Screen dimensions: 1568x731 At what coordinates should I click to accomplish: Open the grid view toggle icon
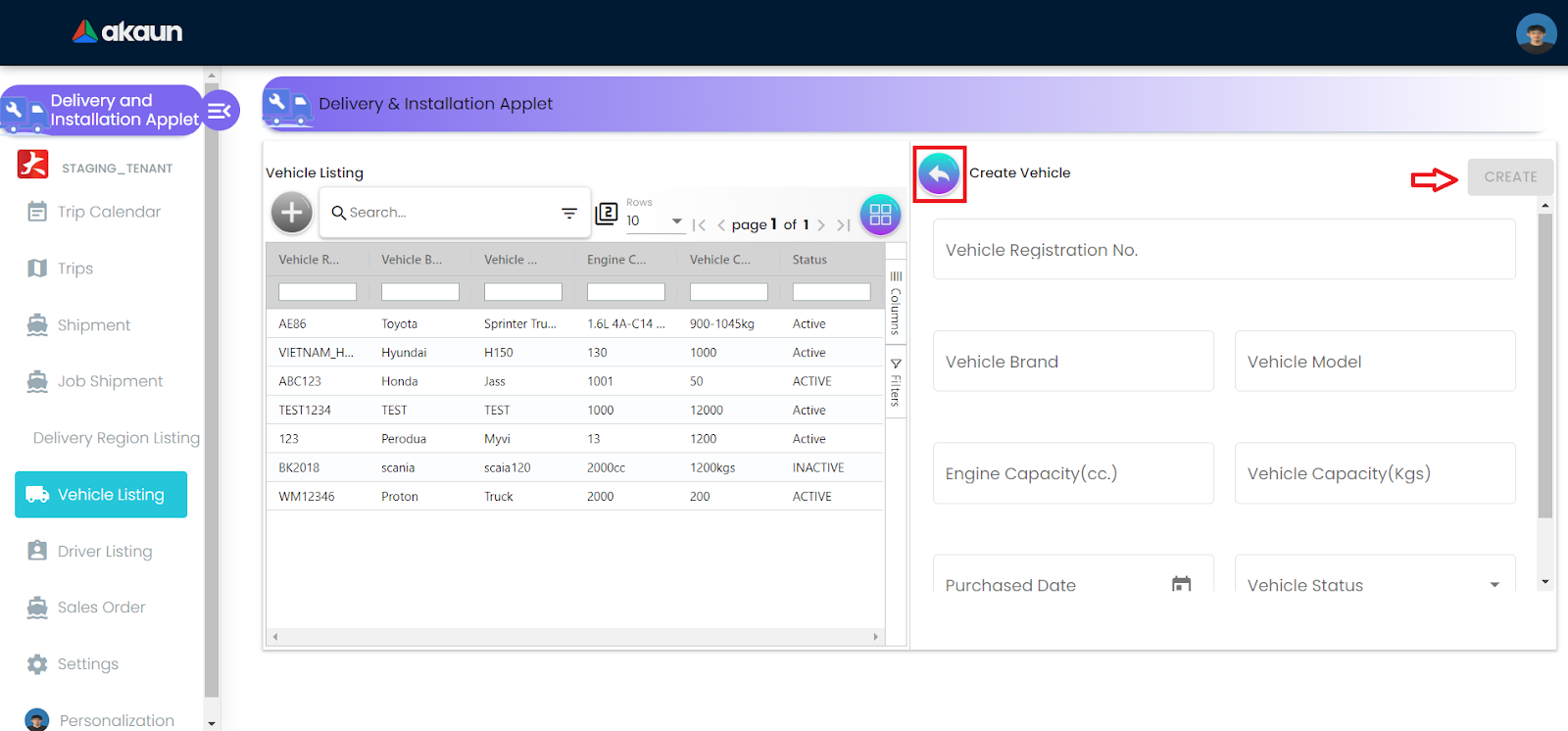(x=880, y=215)
